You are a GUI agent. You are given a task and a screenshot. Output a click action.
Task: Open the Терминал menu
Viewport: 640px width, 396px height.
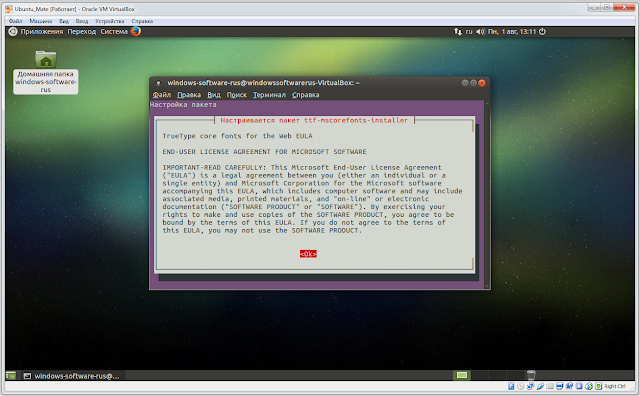click(x=269, y=95)
